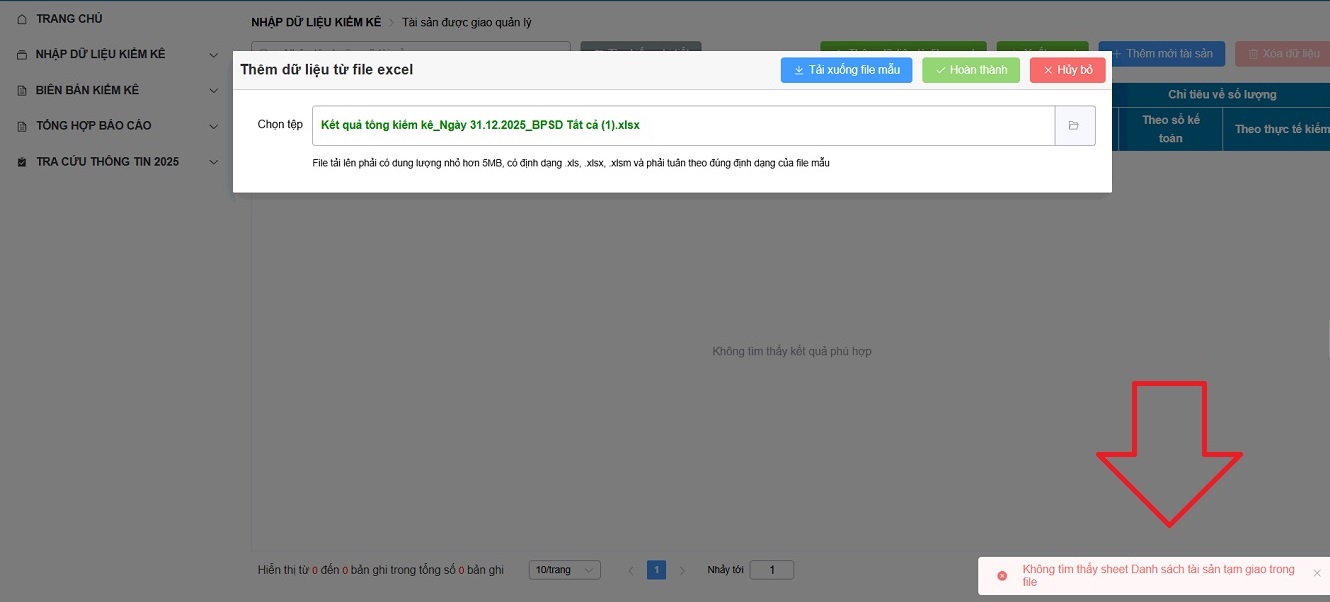Open the 10/trang page size dropdown

[x=564, y=570]
